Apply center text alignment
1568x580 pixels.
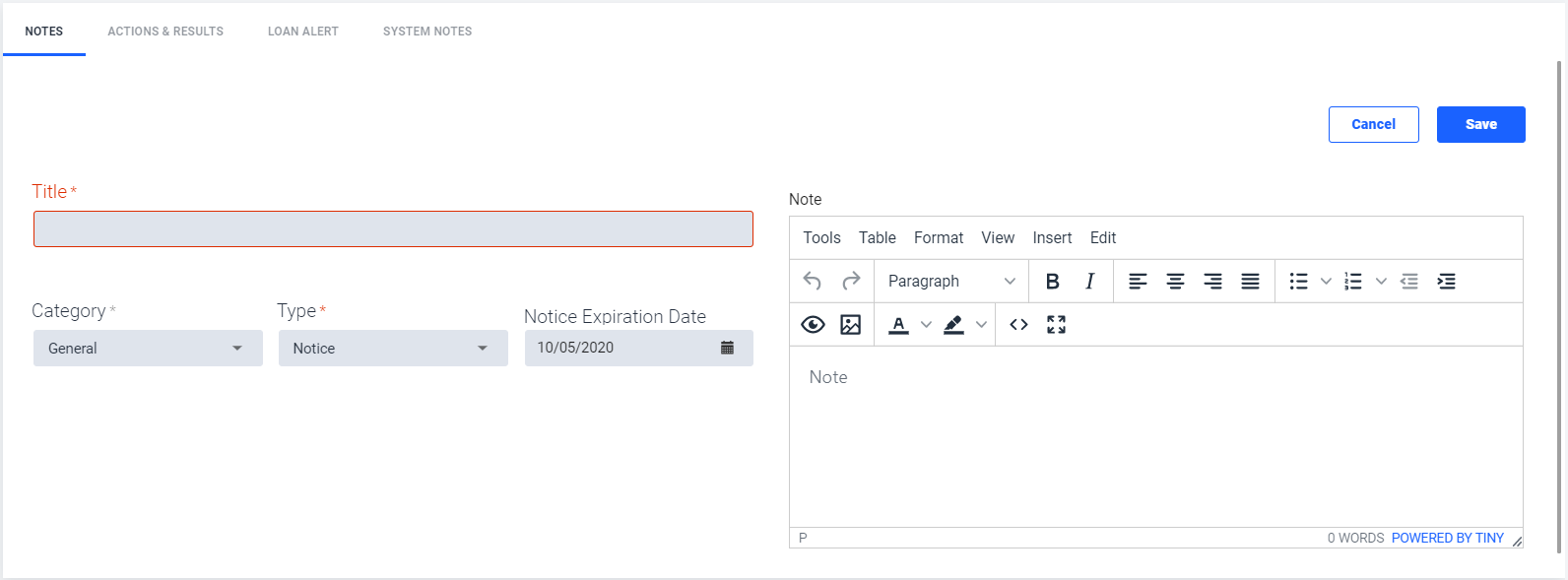coord(1175,282)
